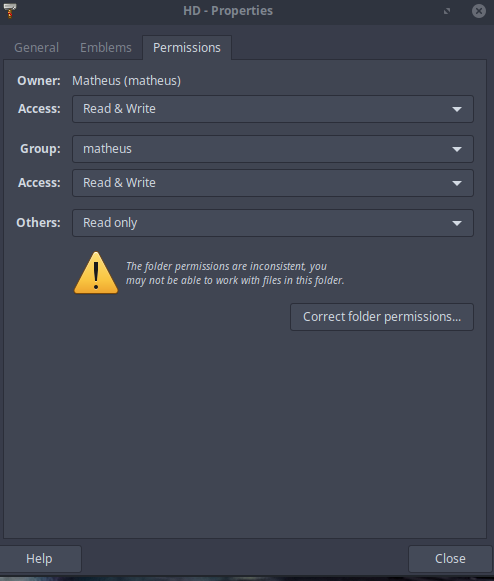Click Correct folder permissions button
This screenshot has height=581, width=494.
coord(382,317)
